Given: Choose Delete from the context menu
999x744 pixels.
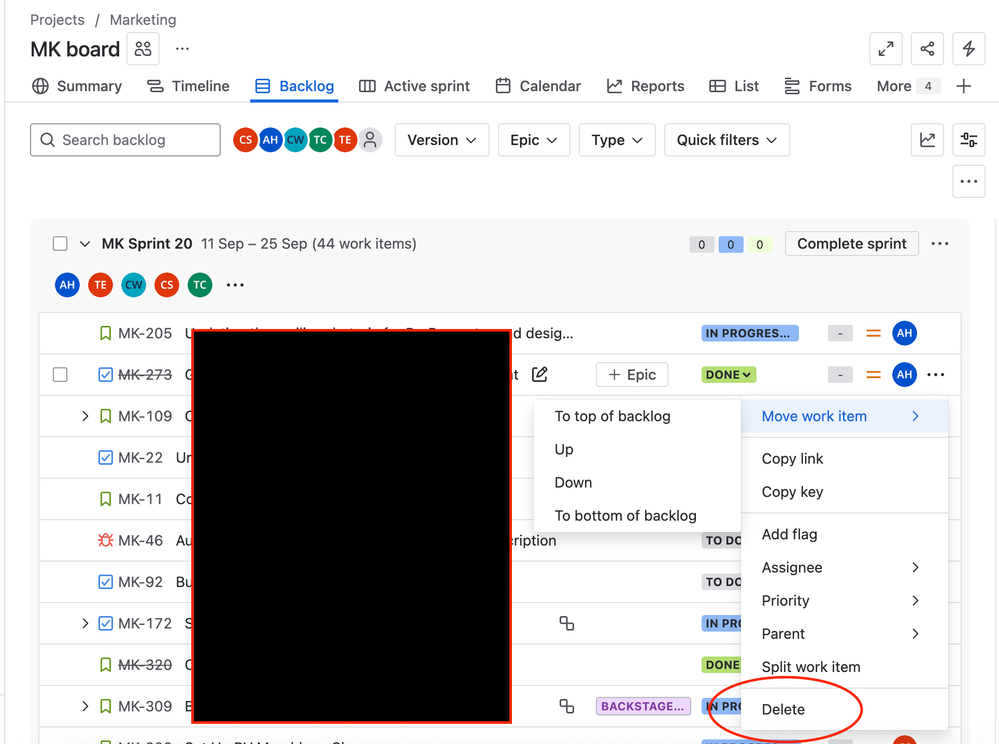Looking at the screenshot, I should tap(783, 709).
